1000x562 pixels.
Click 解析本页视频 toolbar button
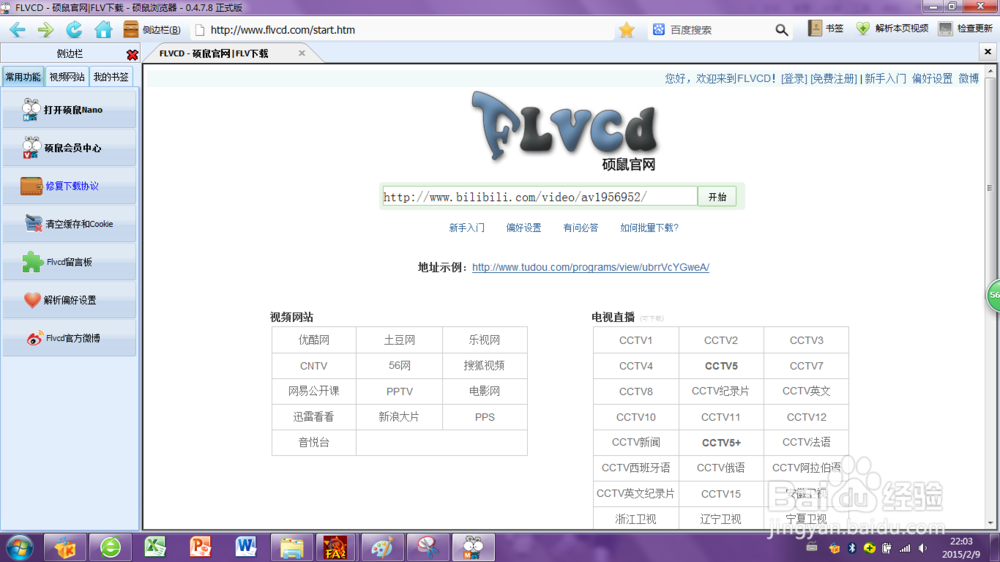(x=892, y=29)
